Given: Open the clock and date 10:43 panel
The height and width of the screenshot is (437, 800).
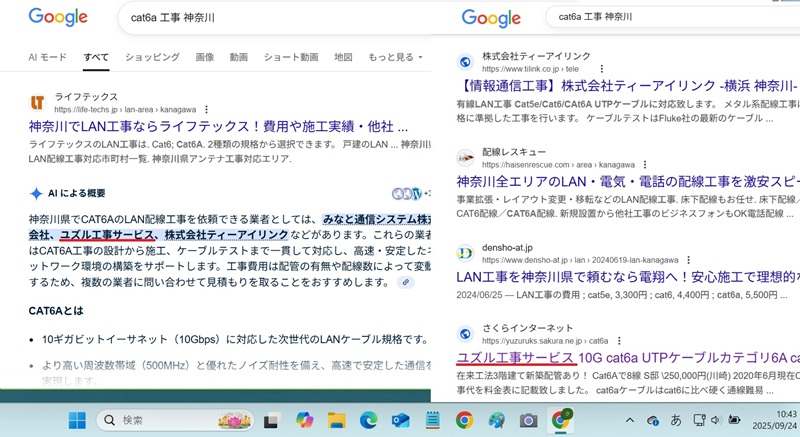Looking at the screenshot, I should pyautogui.click(x=774, y=420).
